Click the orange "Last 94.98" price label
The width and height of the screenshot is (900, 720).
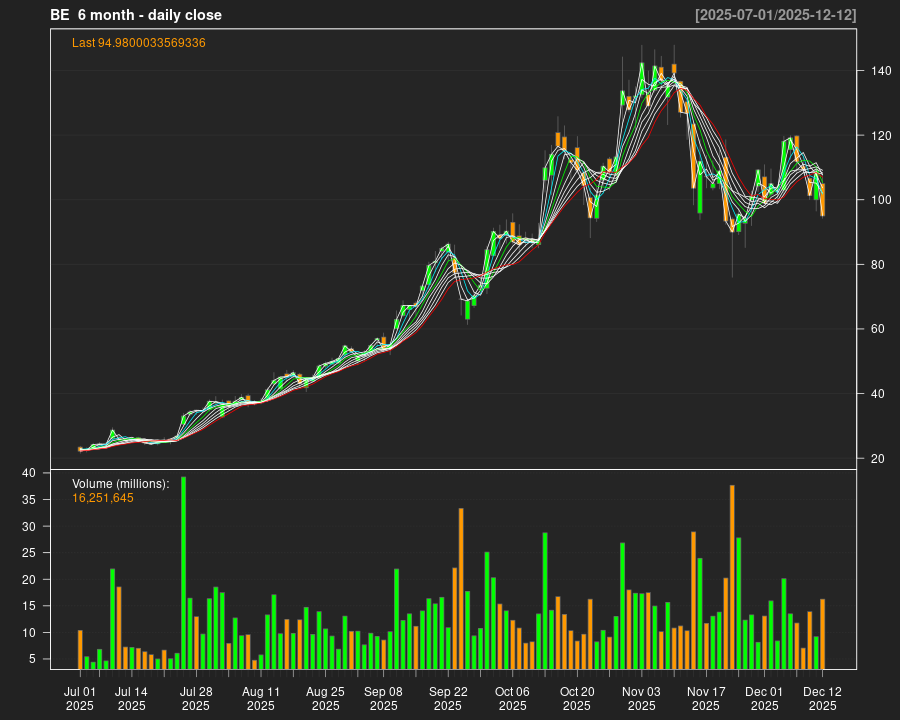click(139, 43)
